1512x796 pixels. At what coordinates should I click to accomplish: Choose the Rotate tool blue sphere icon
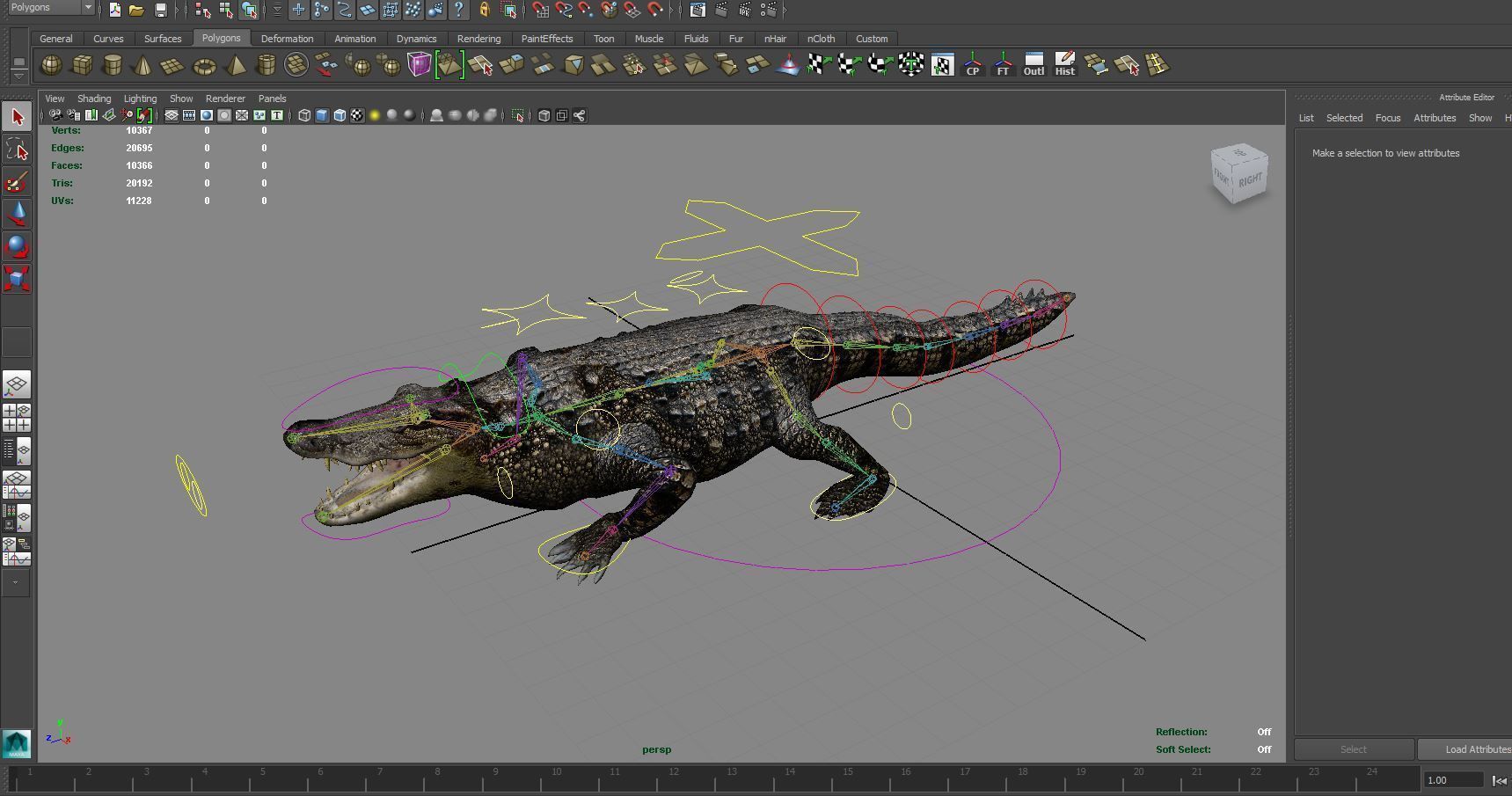click(17, 247)
